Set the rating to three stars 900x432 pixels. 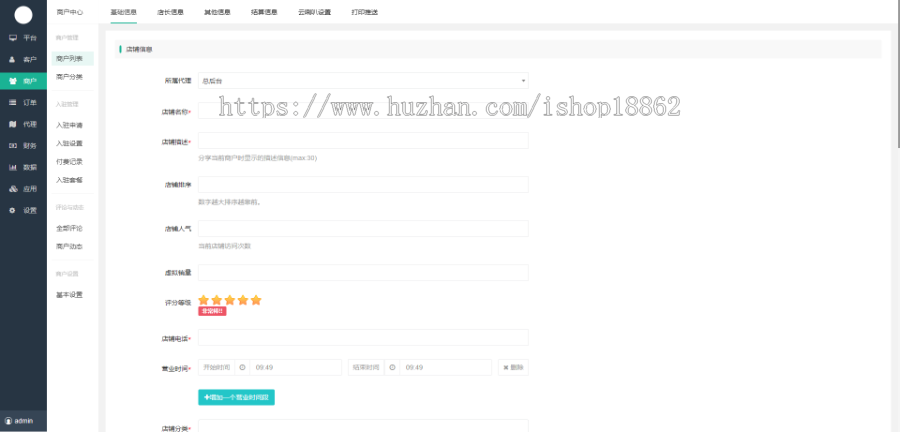coord(230,300)
